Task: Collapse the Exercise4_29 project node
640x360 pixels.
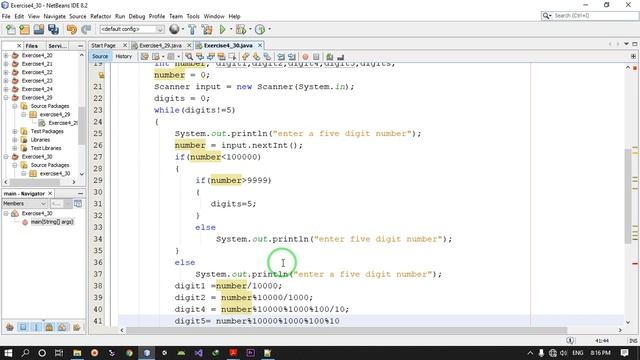Action: point(6,98)
